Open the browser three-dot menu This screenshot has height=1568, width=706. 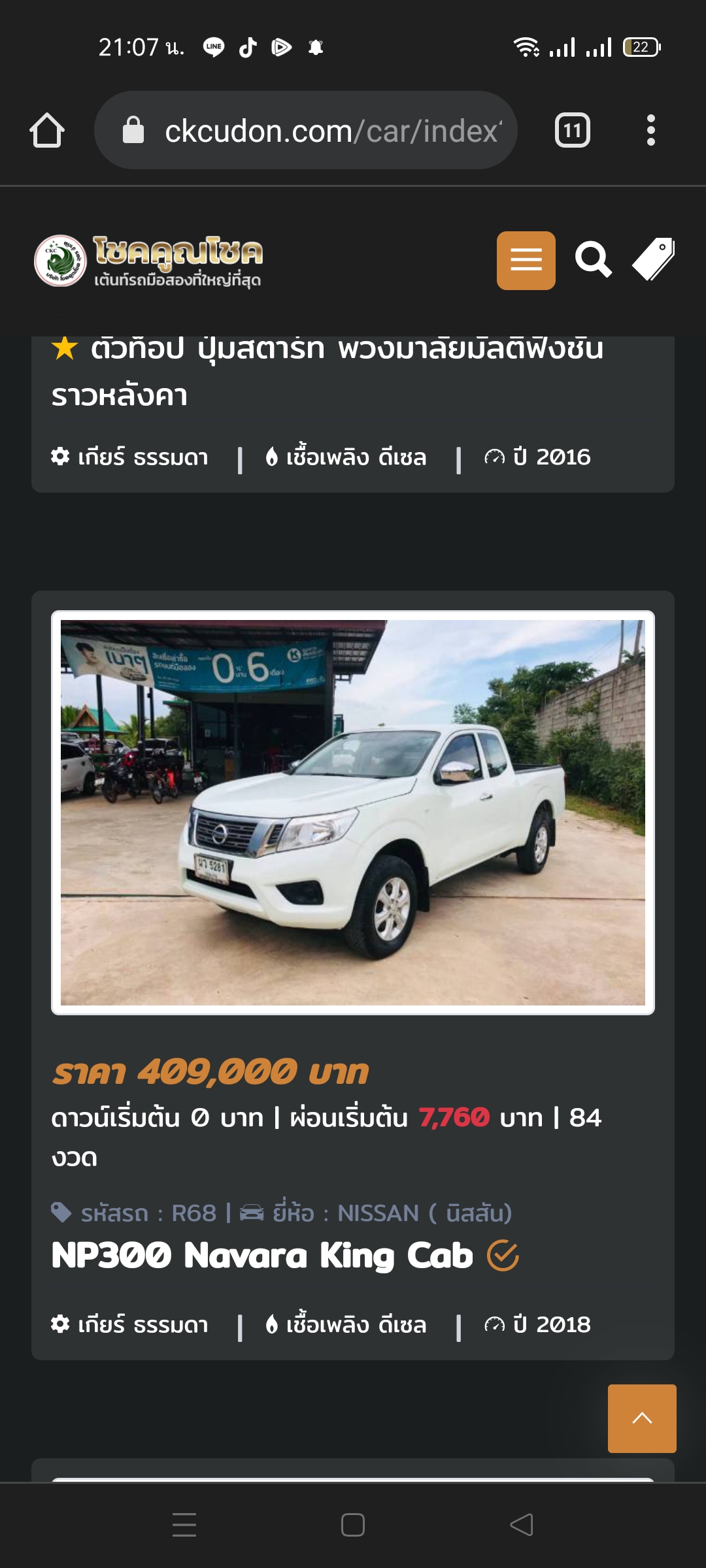point(650,130)
